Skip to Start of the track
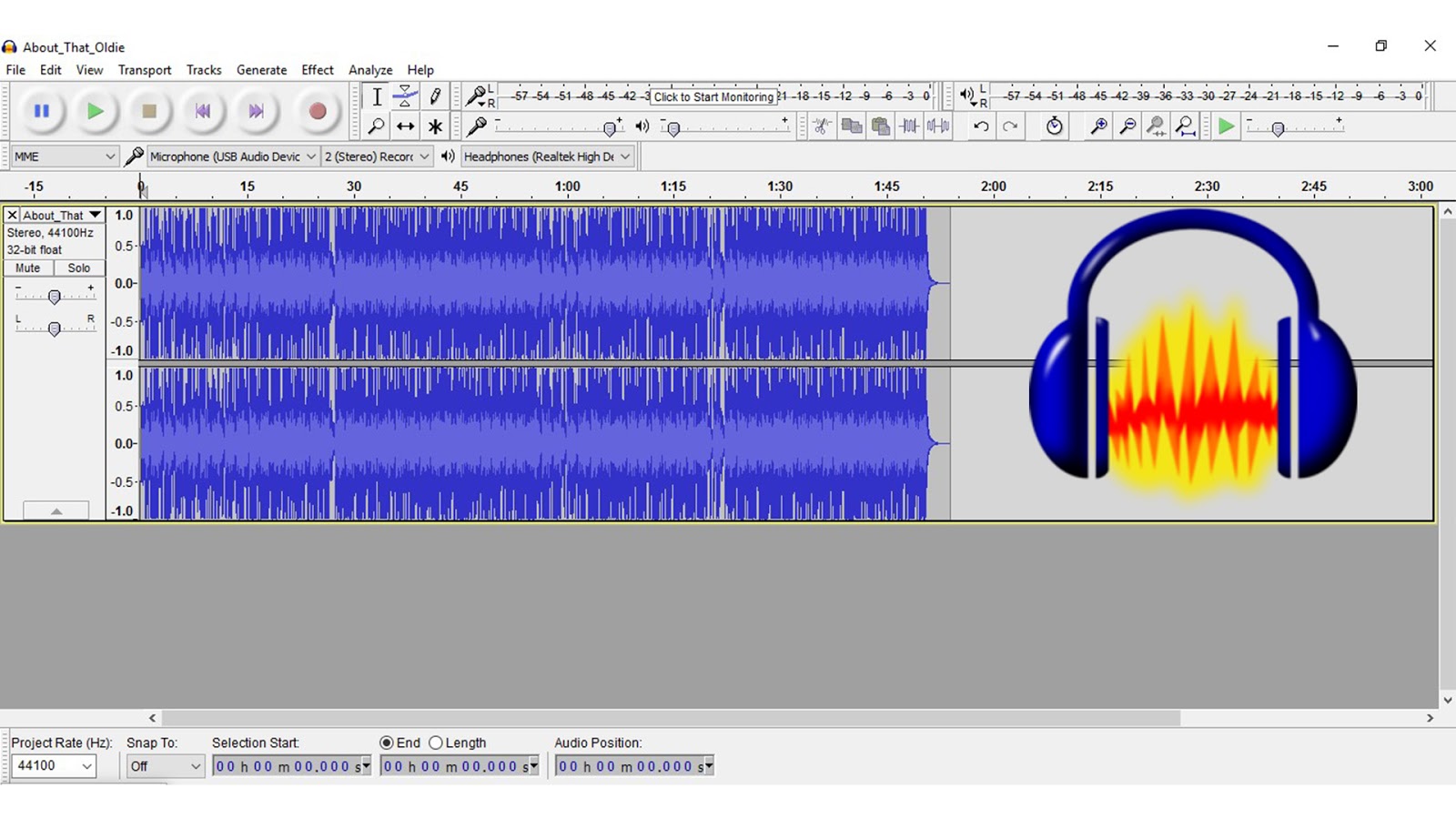The image size is (1456, 819). (202, 111)
